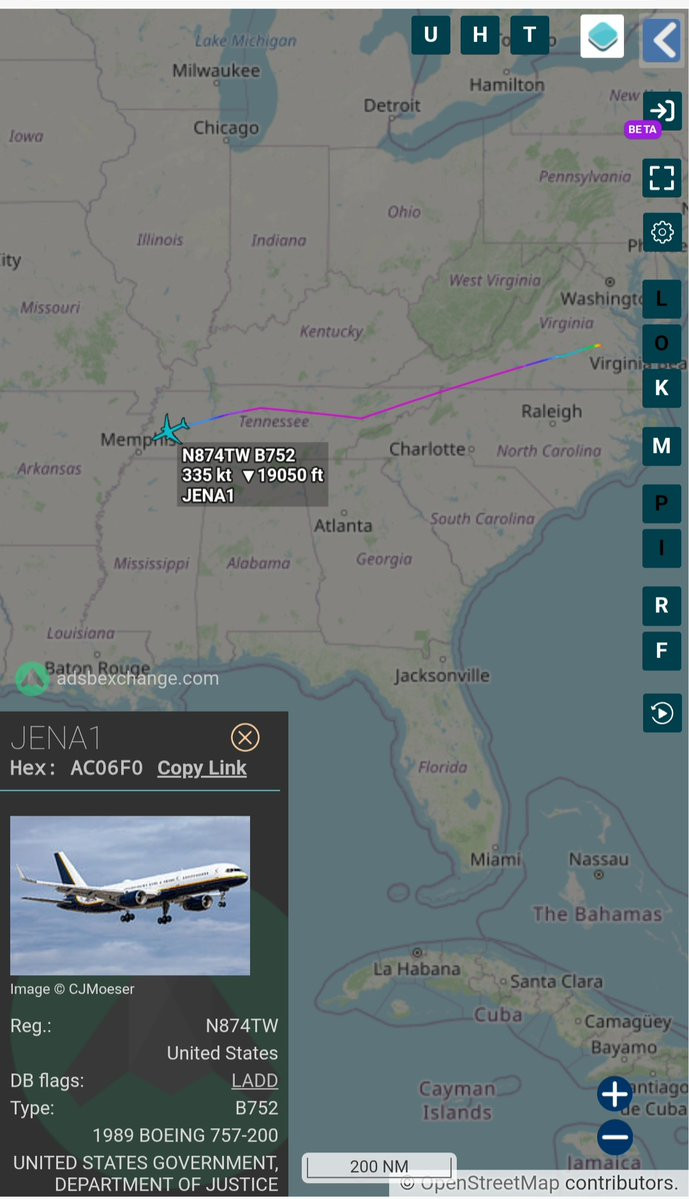The width and height of the screenshot is (689, 1199).
Task: Zoom out with the minus button
Action: pyautogui.click(x=615, y=1137)
